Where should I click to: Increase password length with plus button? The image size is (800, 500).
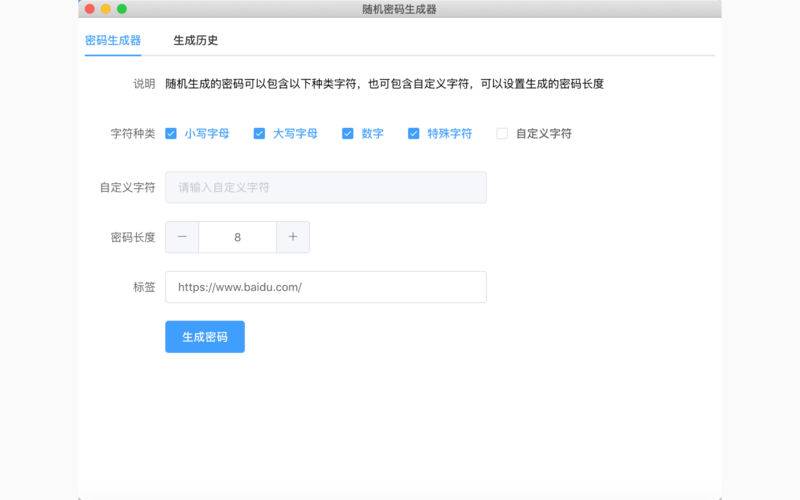click(x=293, y=237)
